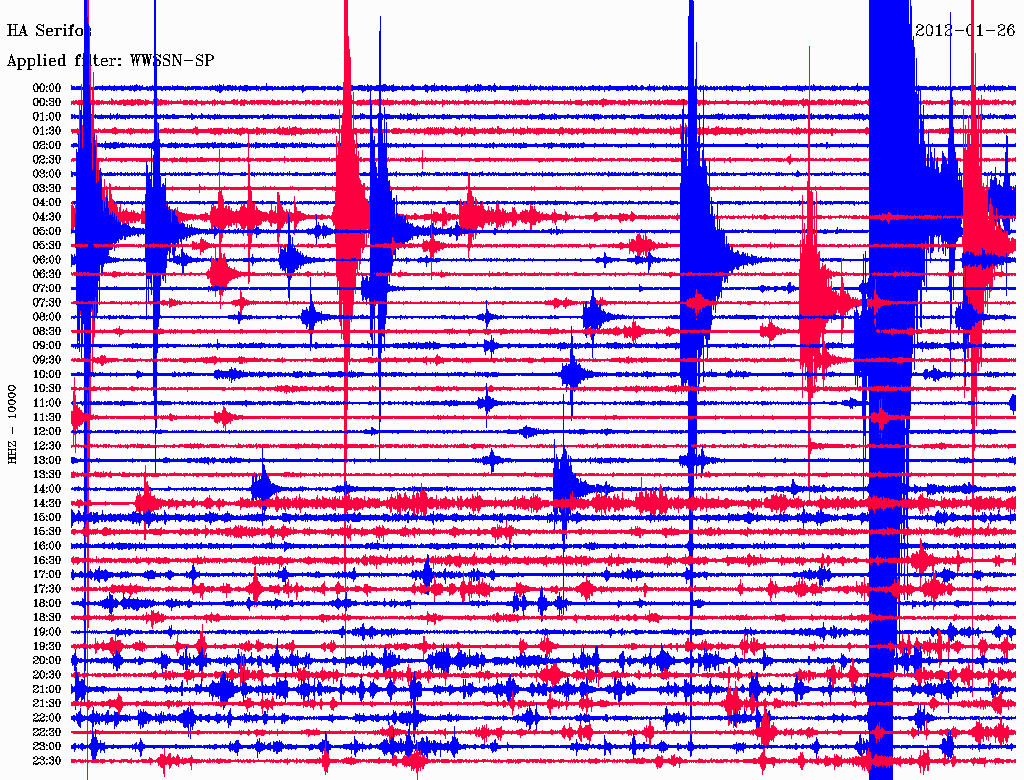This screenshot has width=1024, height=780.
Task: Click the 15:30 time label
Action: [47, 532]
